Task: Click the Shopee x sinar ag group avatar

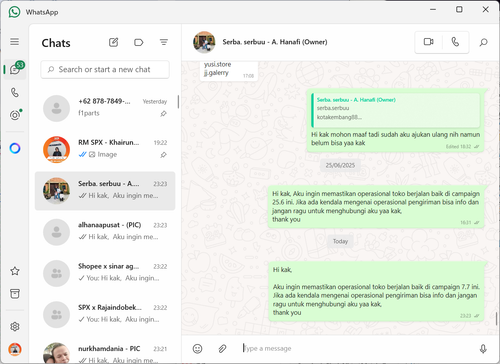Action: point(56,273)
